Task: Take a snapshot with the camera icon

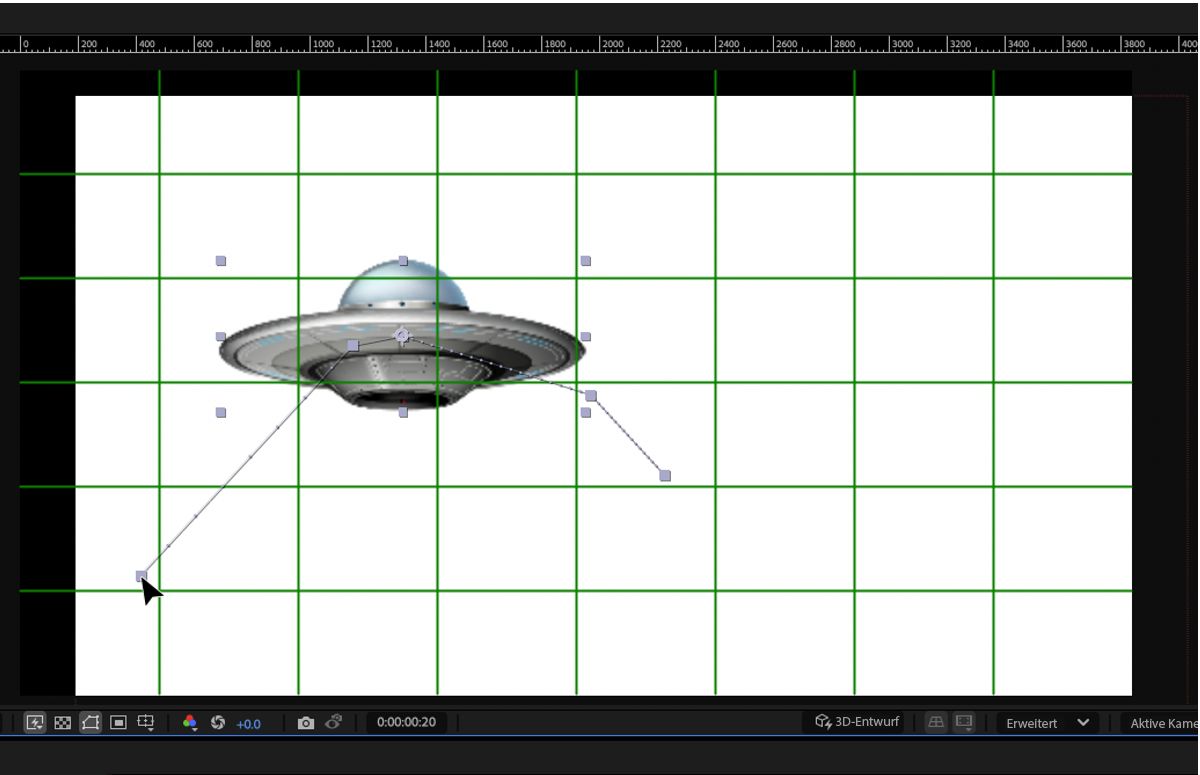Action: click(x=306, y=722)
